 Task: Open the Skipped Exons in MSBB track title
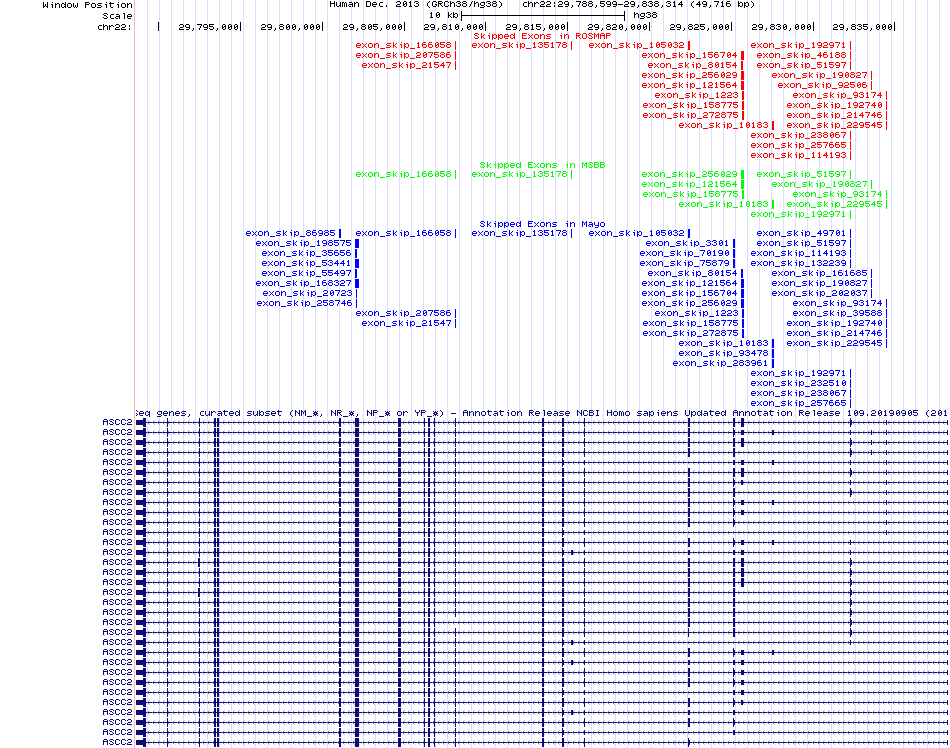[x=542, y=164]
